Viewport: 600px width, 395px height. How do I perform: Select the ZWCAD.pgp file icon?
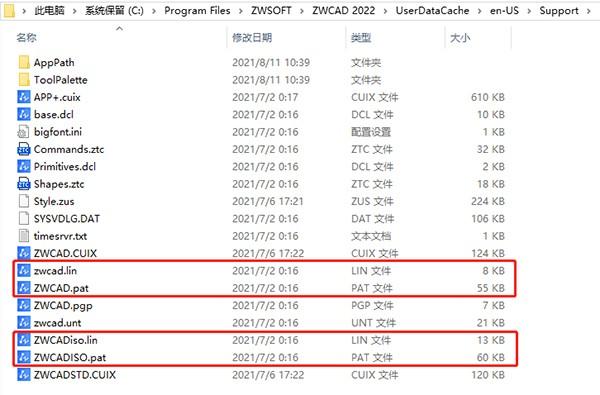coord(24,305)
